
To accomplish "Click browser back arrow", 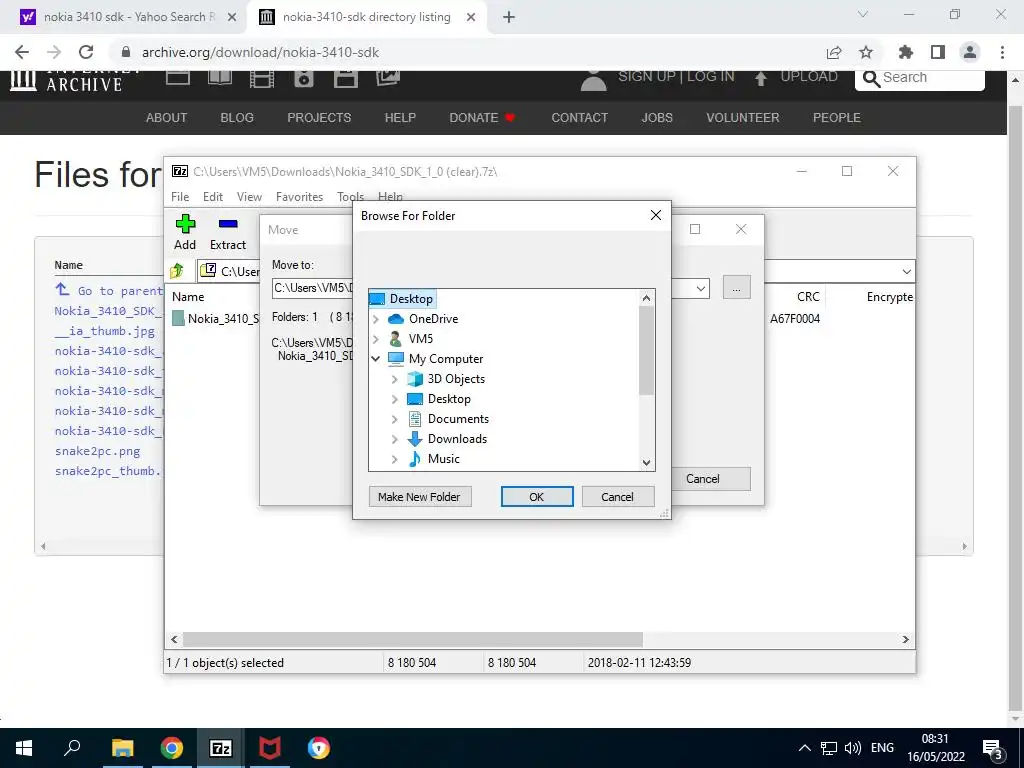I will [22, 52].
